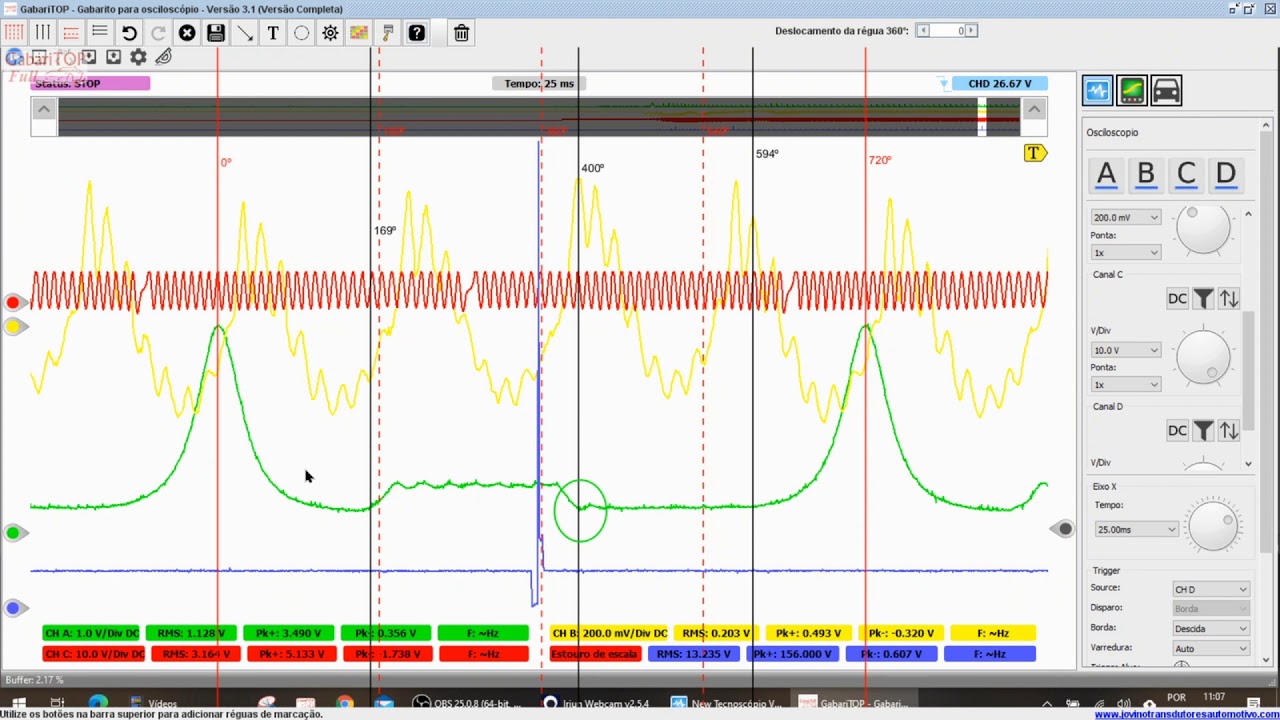
Task: Increase the 360° ruler displacement
Action: 971,31
